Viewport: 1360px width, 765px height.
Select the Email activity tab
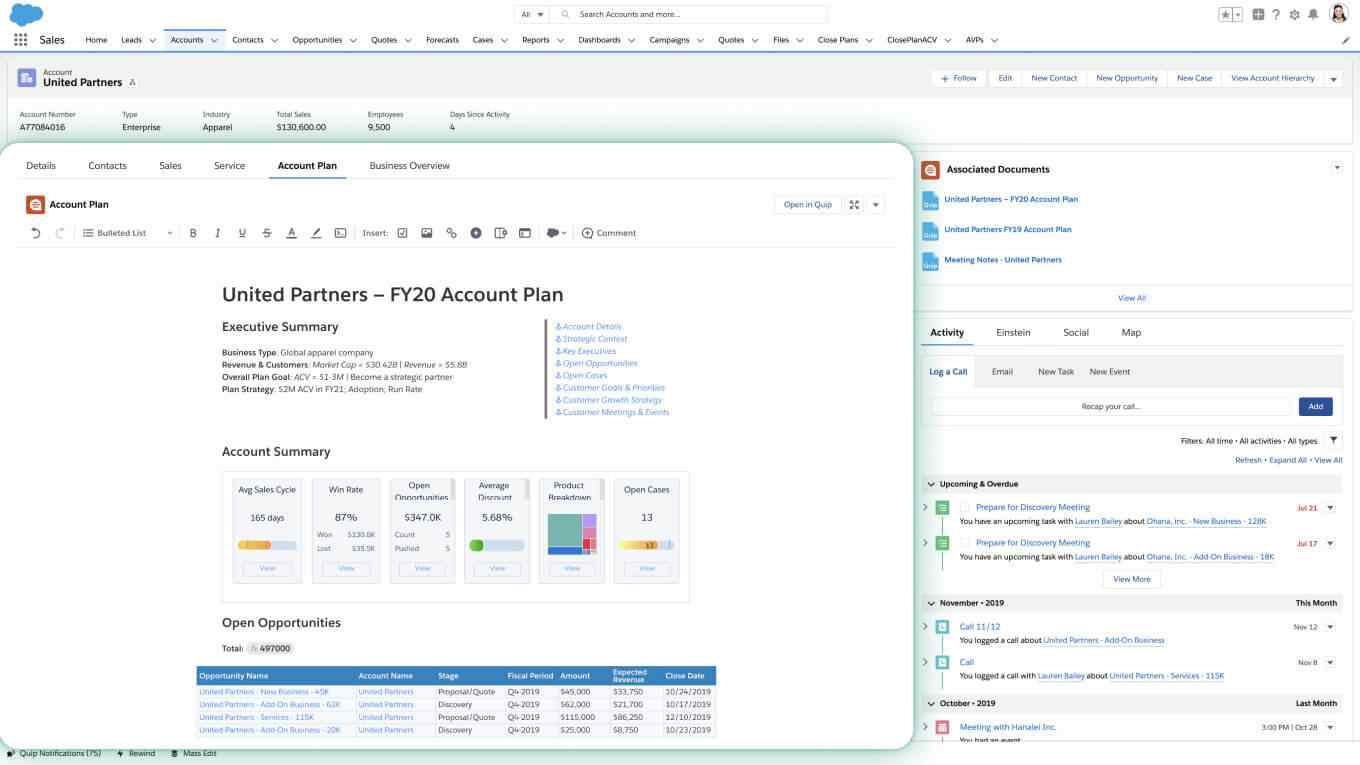tap(1002, 371)
